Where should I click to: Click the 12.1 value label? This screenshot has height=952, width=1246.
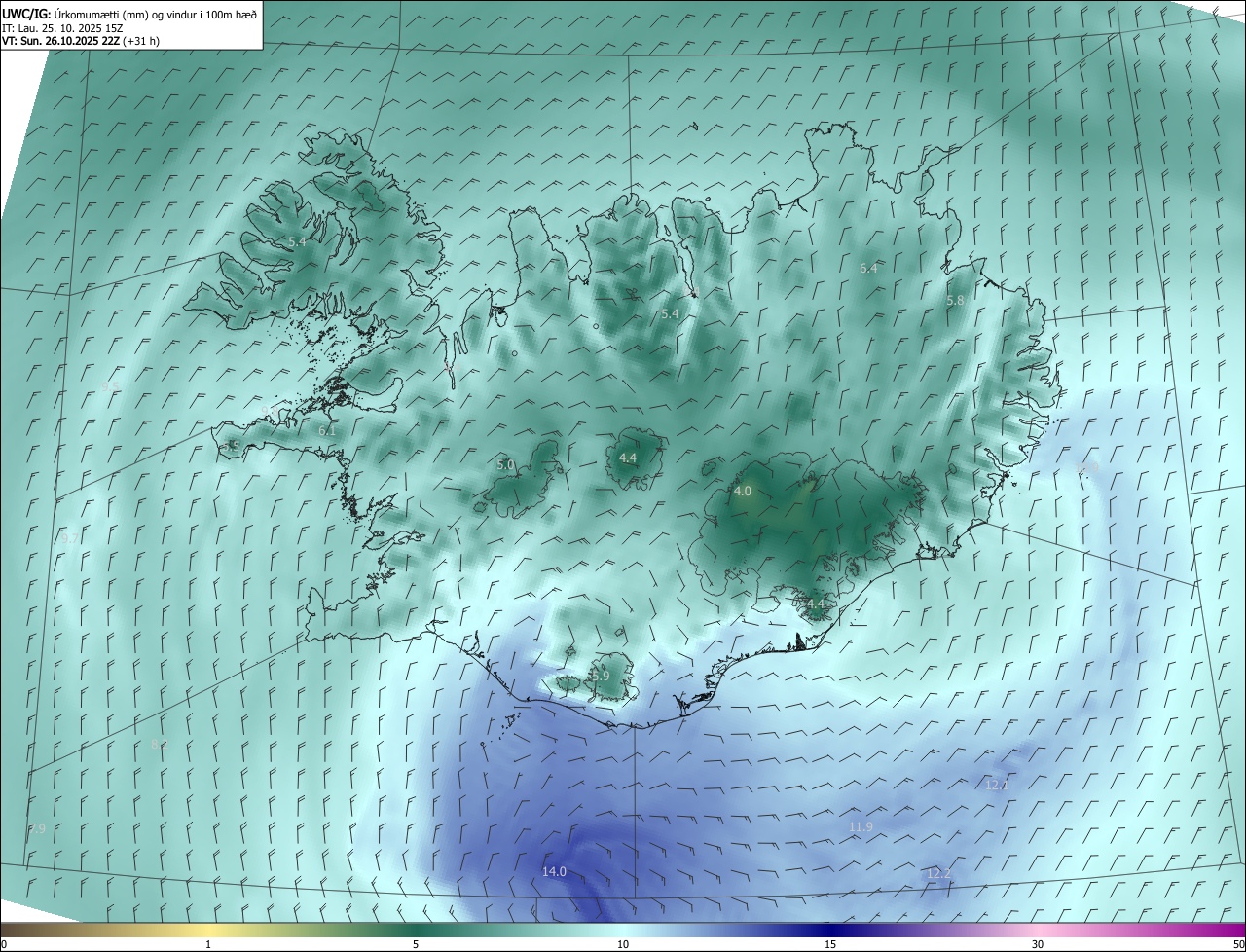(x=997, y=785)
